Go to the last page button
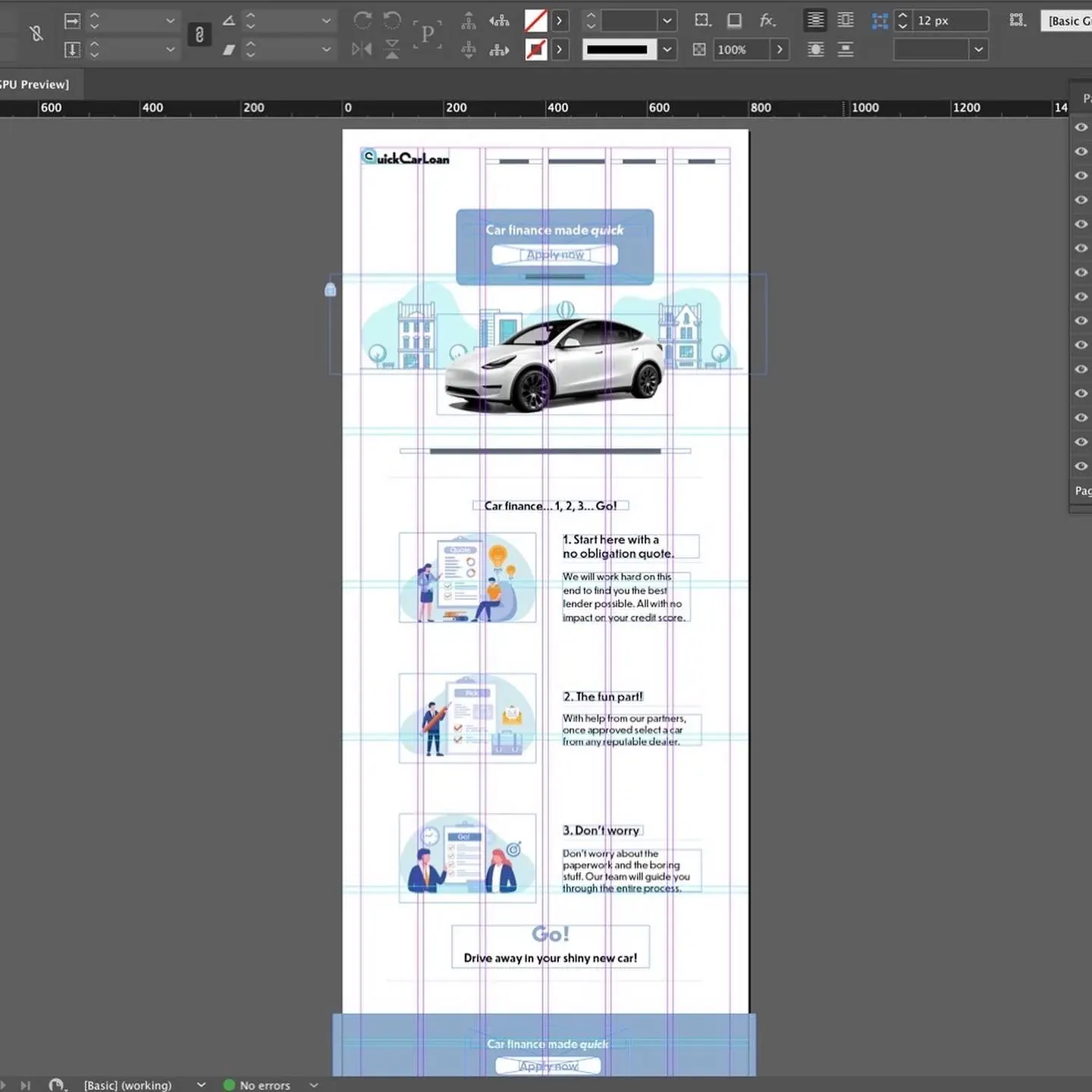Image resolution: width=1092 pixels, height=1092 pixels. (x=25, y=1085)
